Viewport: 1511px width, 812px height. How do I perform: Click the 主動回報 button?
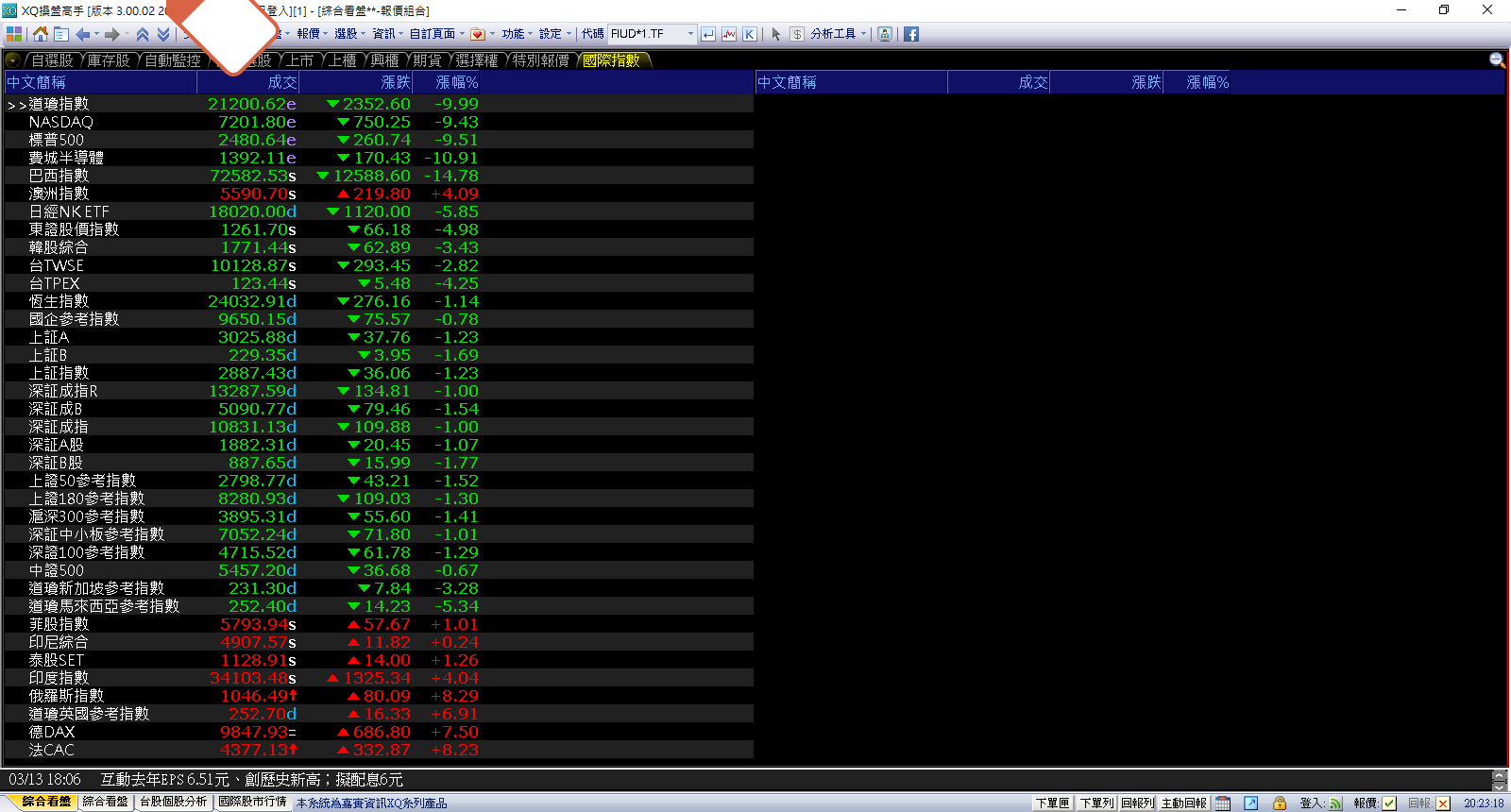pos(1184,804)
